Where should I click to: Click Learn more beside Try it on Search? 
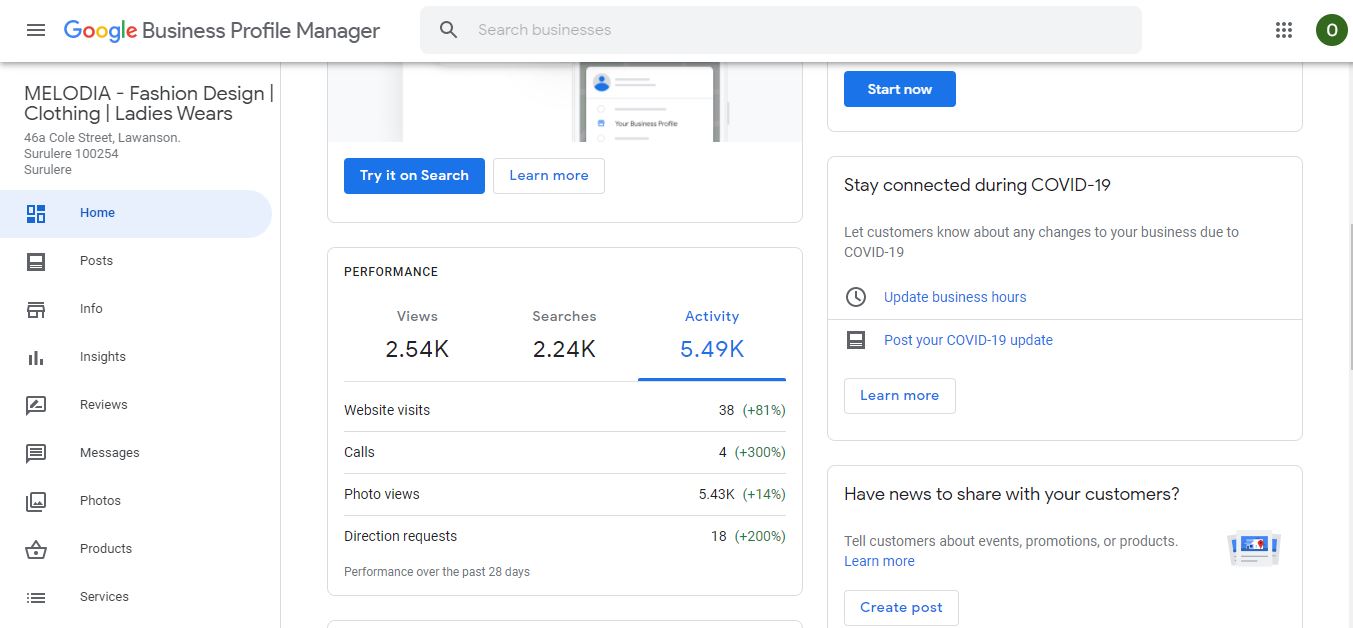[x=549, y=176]
